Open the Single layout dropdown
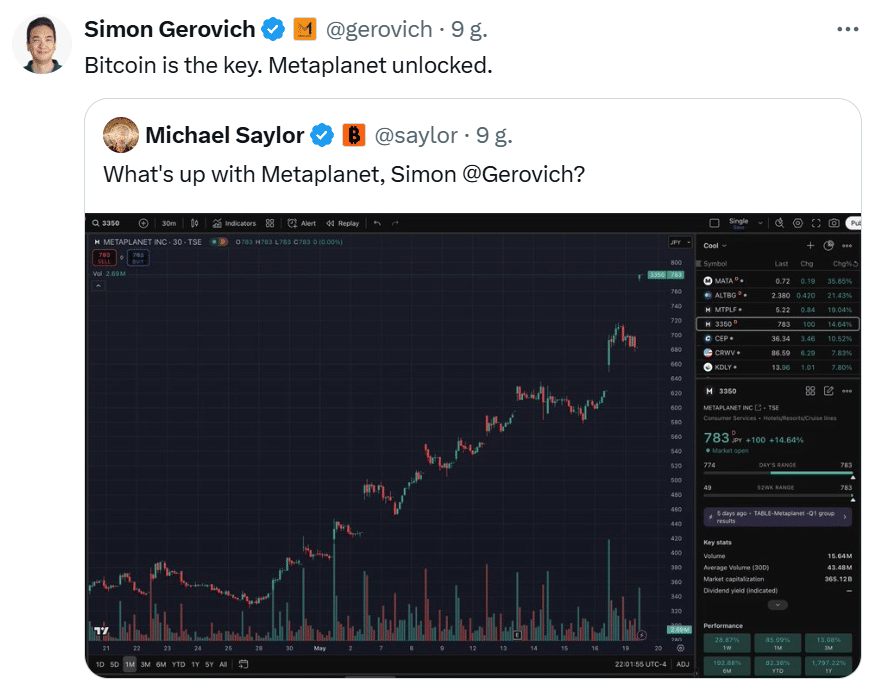Viewport: 878px width, 683px height. coord(744,223)
